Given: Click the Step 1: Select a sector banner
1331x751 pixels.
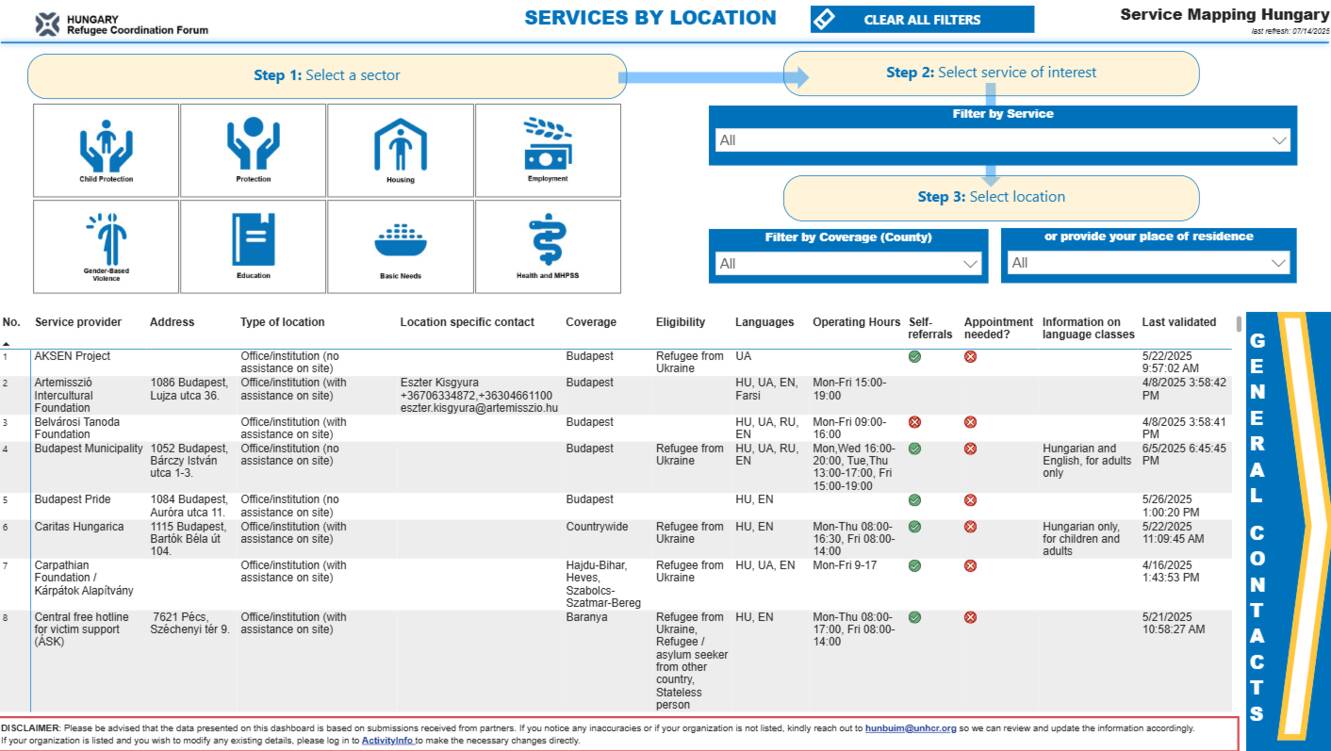Looking at the screenshot, I should pyautogui.click(x=327, y=76).
